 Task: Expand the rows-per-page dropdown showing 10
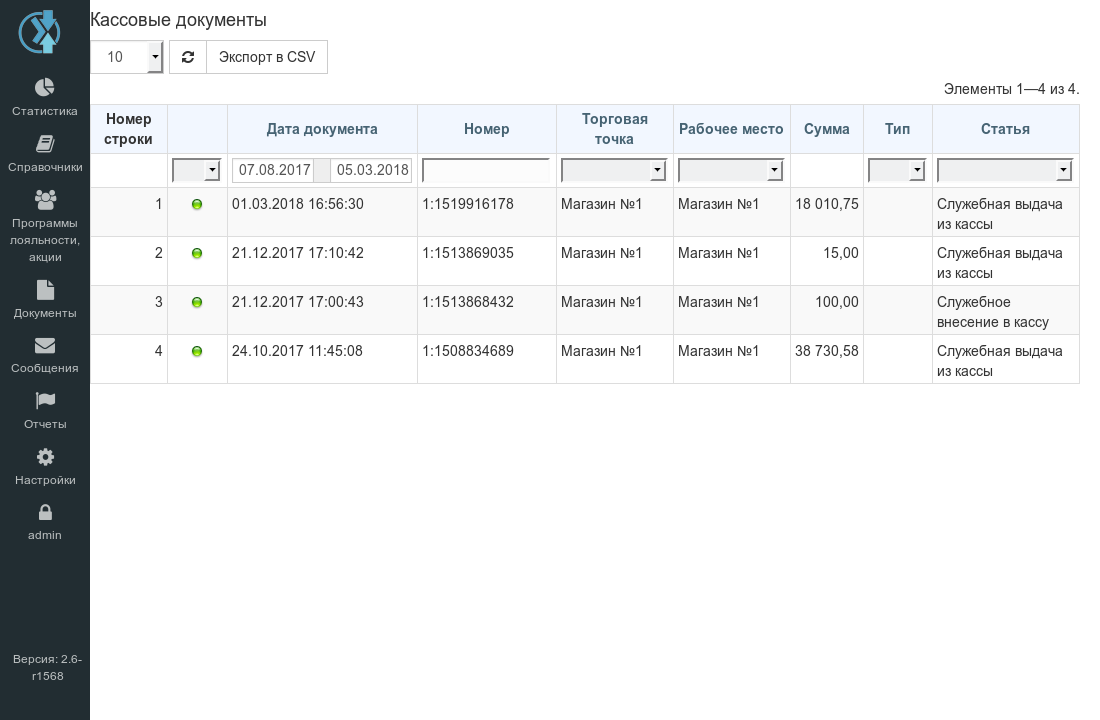tap(127, 57)
